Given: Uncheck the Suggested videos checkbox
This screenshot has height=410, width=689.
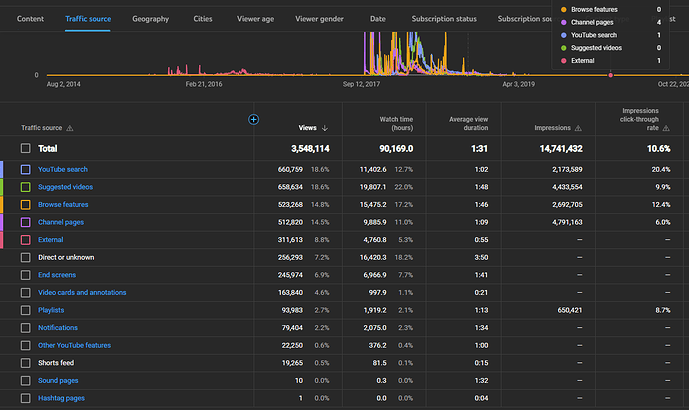Looking at the screenshot, I should pos(24,187).
